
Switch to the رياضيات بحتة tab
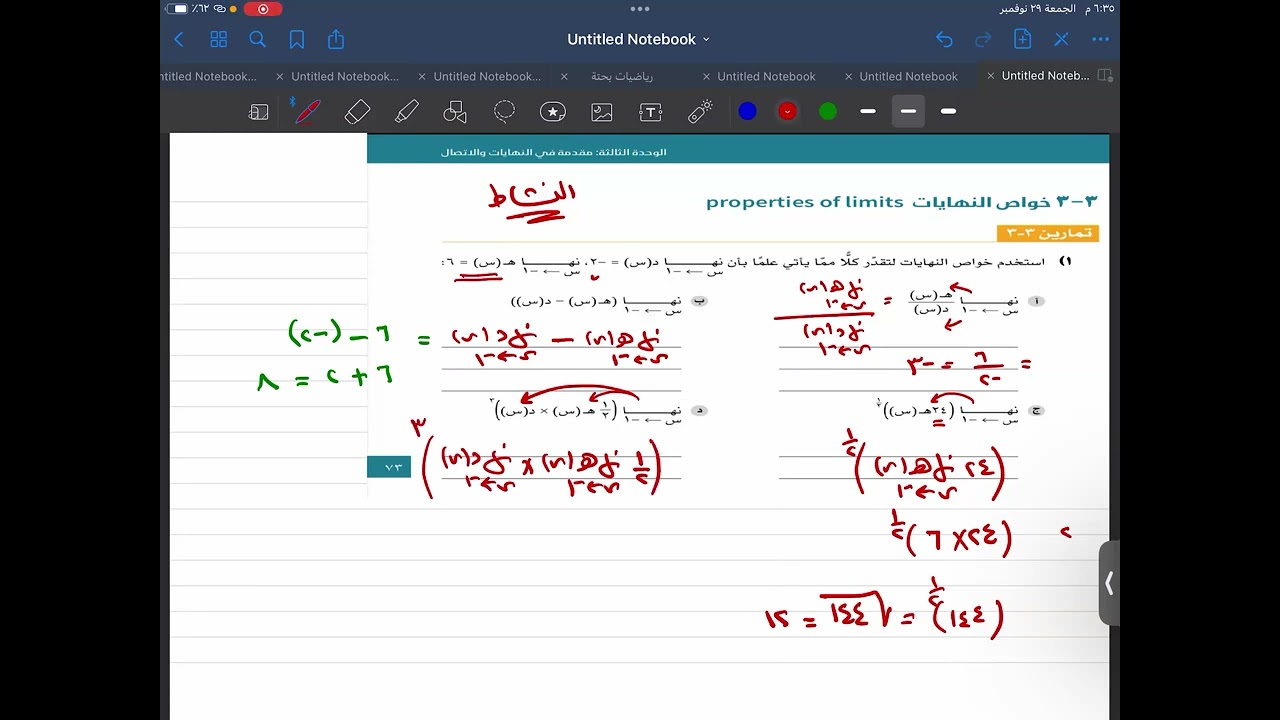point(622,76)
